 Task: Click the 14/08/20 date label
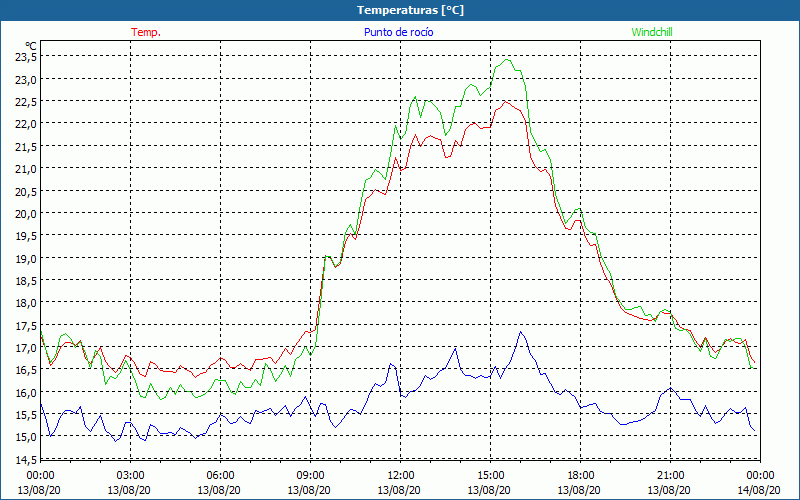tap(759, 490)
